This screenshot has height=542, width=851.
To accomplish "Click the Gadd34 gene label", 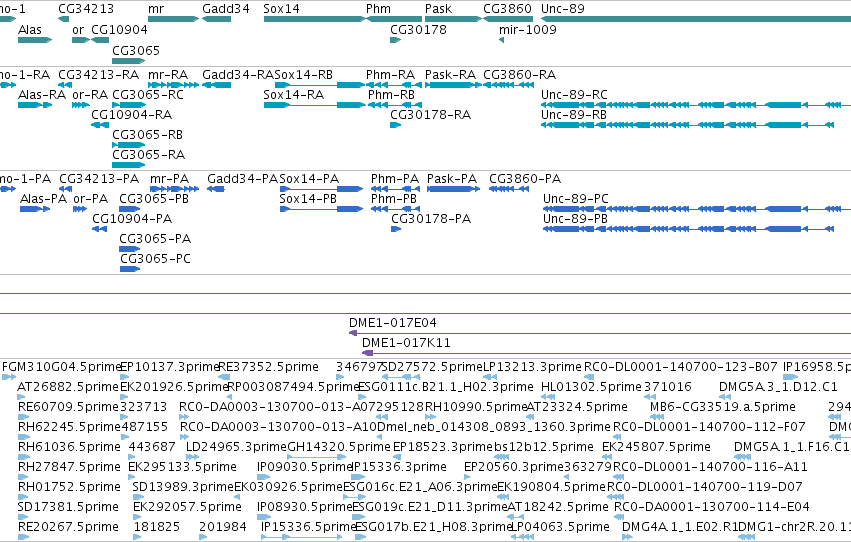I will 226,9.
